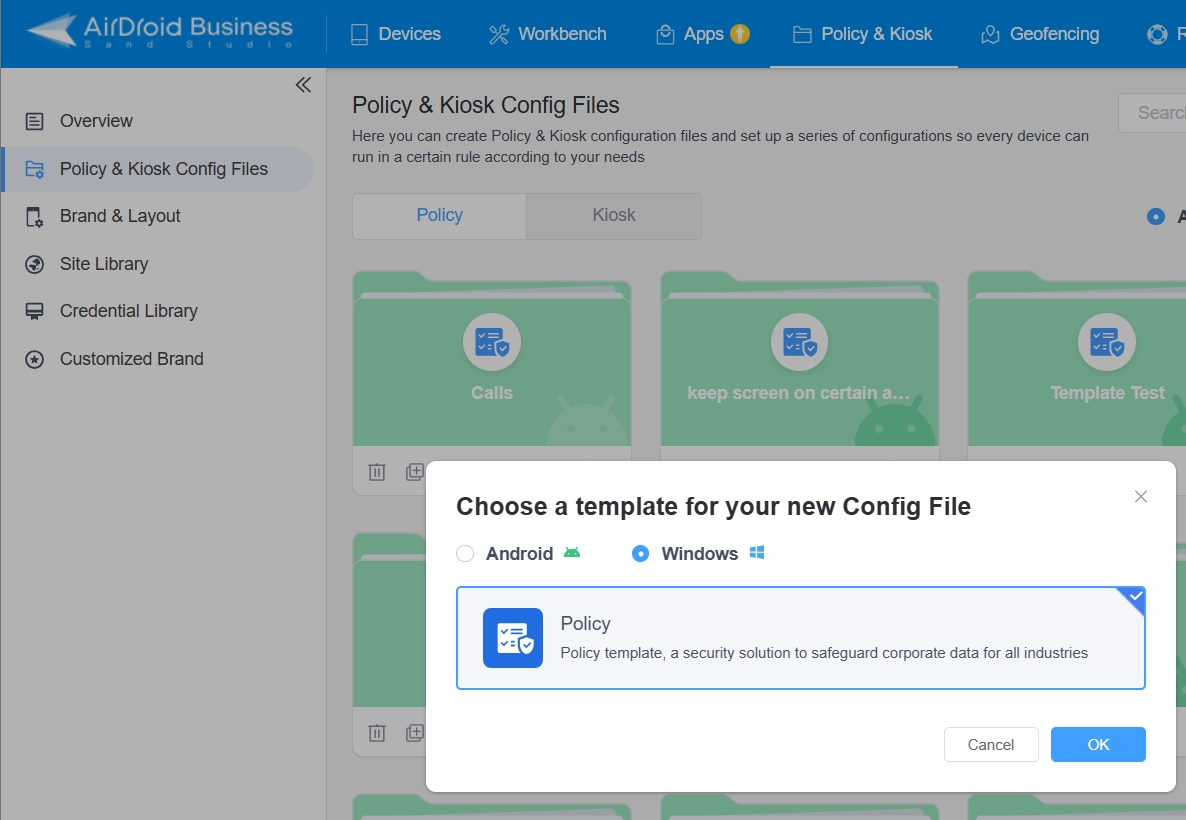Click the search input field
The image size is (1186, 820).
tap(1155, 113)
